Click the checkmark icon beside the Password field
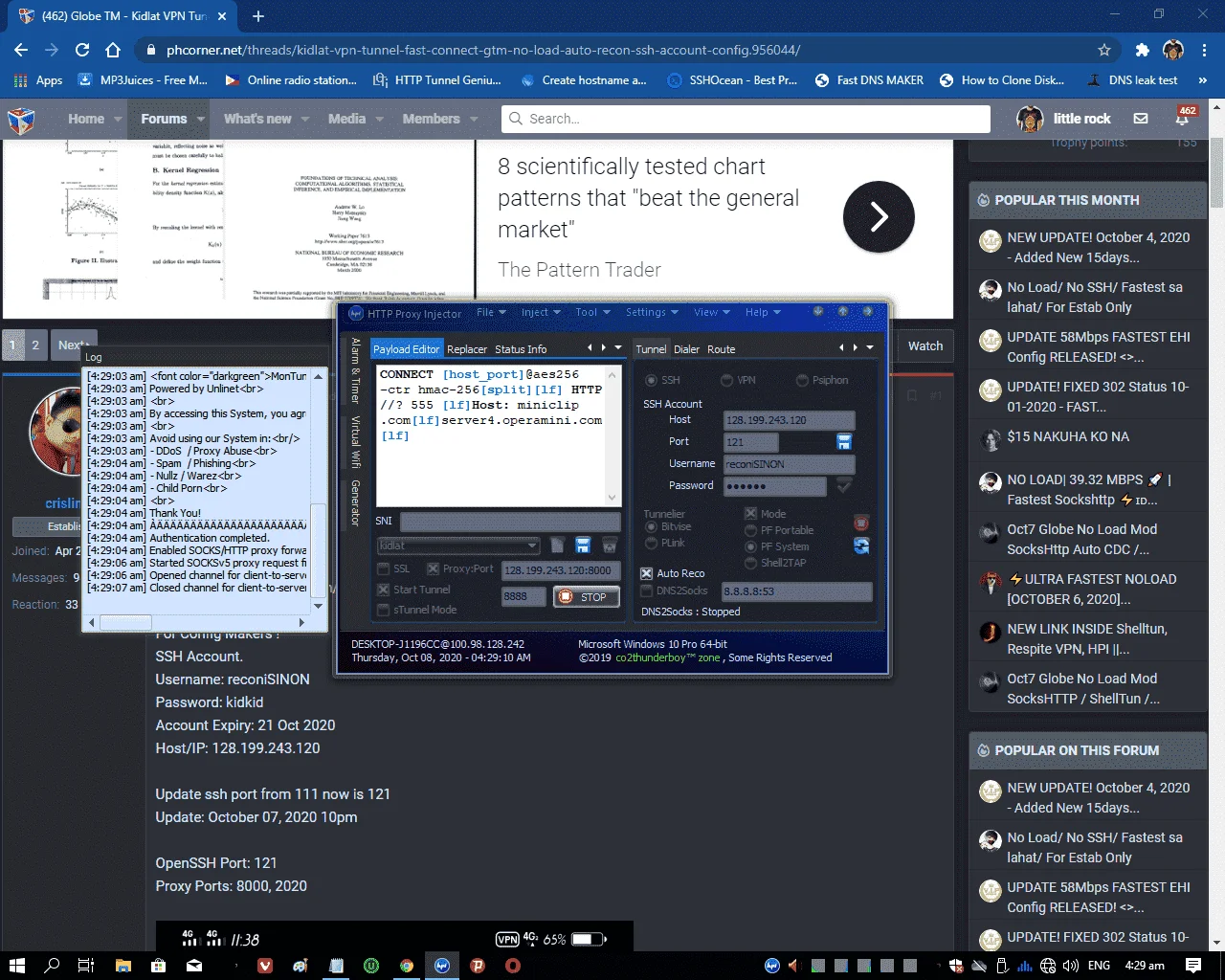Image resolution: width=1225 pixels, height=980 pixels. click(x=844, y=485)
